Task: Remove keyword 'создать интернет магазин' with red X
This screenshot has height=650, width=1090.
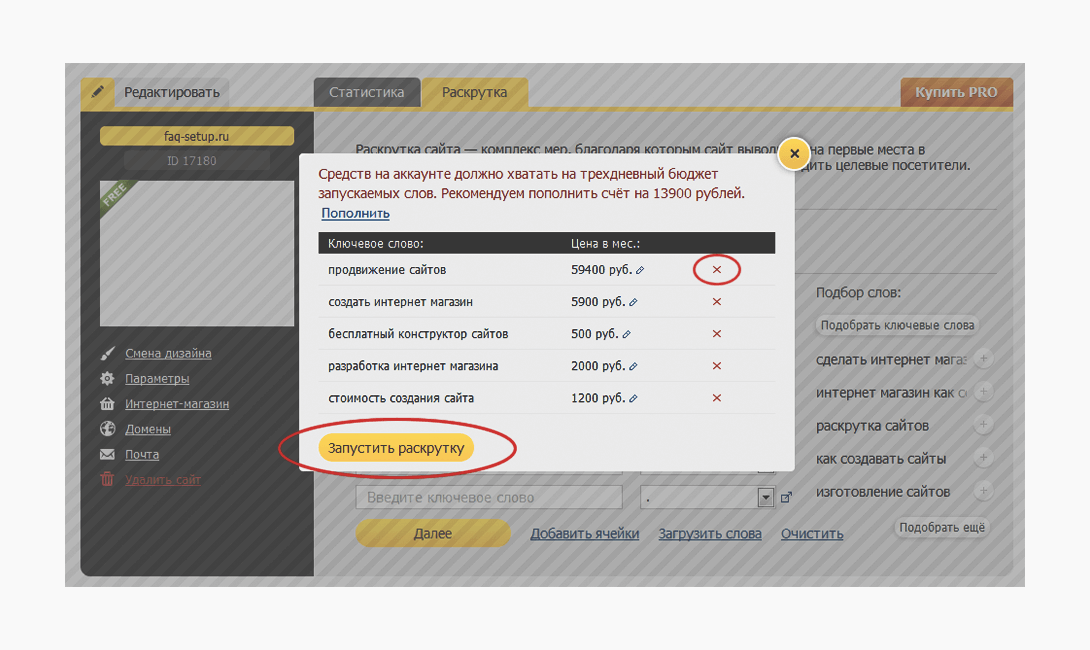Action: [x=717, y=302]
